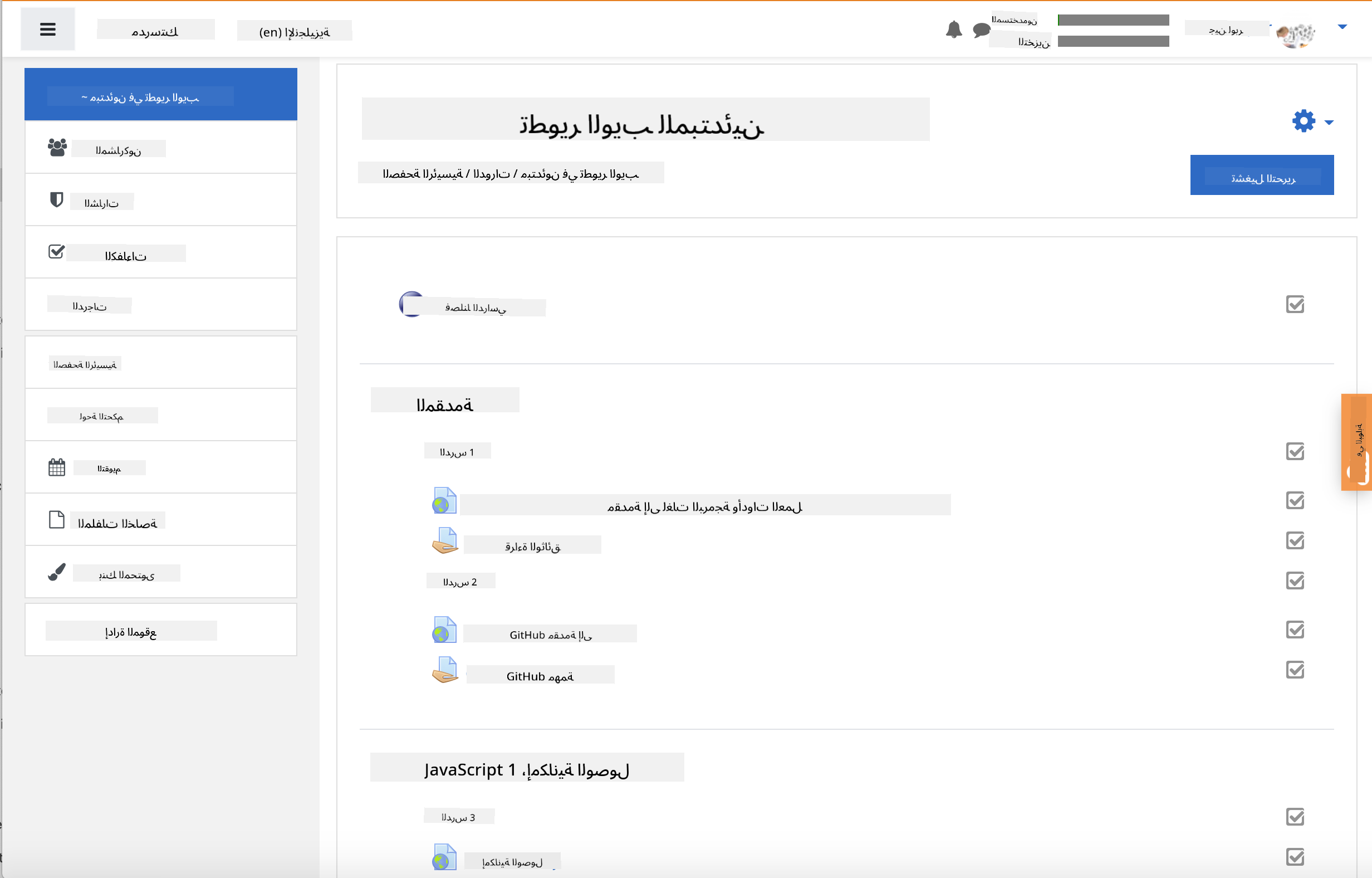Open the notifications bell icon
1372x878 pixels.
click(953, 29)
